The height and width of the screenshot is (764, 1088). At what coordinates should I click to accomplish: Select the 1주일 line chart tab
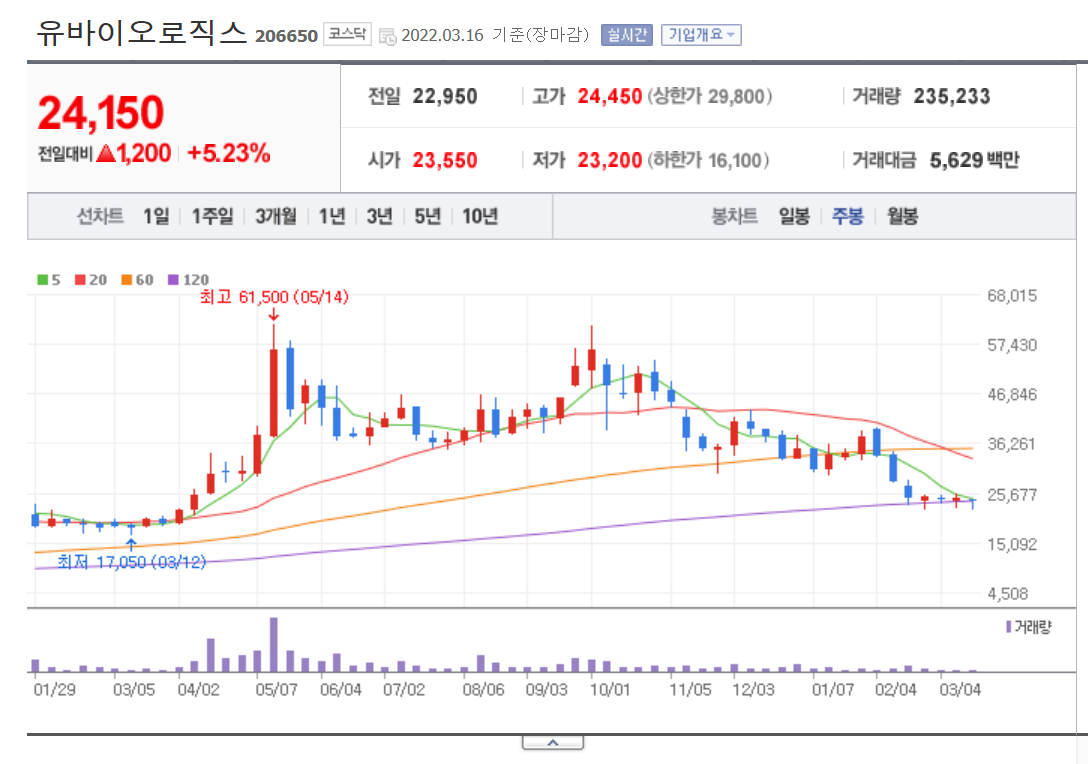[212, 217]
